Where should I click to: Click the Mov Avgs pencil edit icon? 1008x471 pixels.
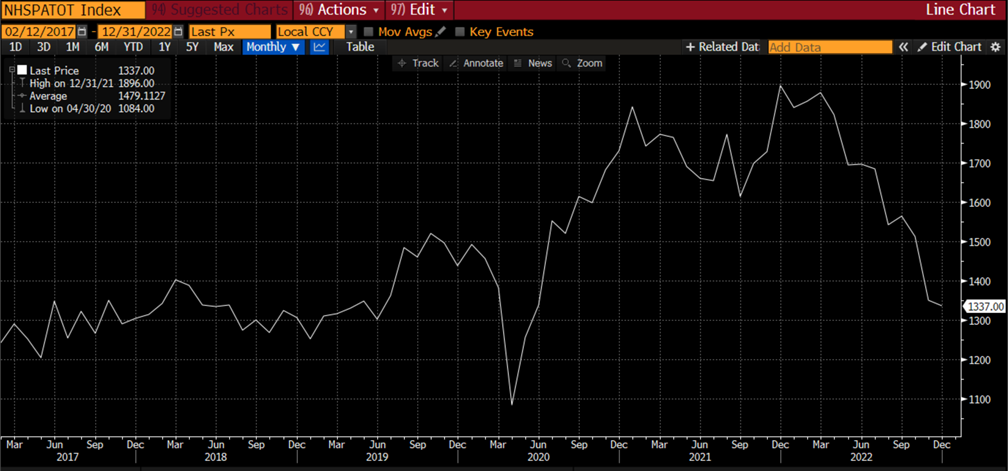441,32
